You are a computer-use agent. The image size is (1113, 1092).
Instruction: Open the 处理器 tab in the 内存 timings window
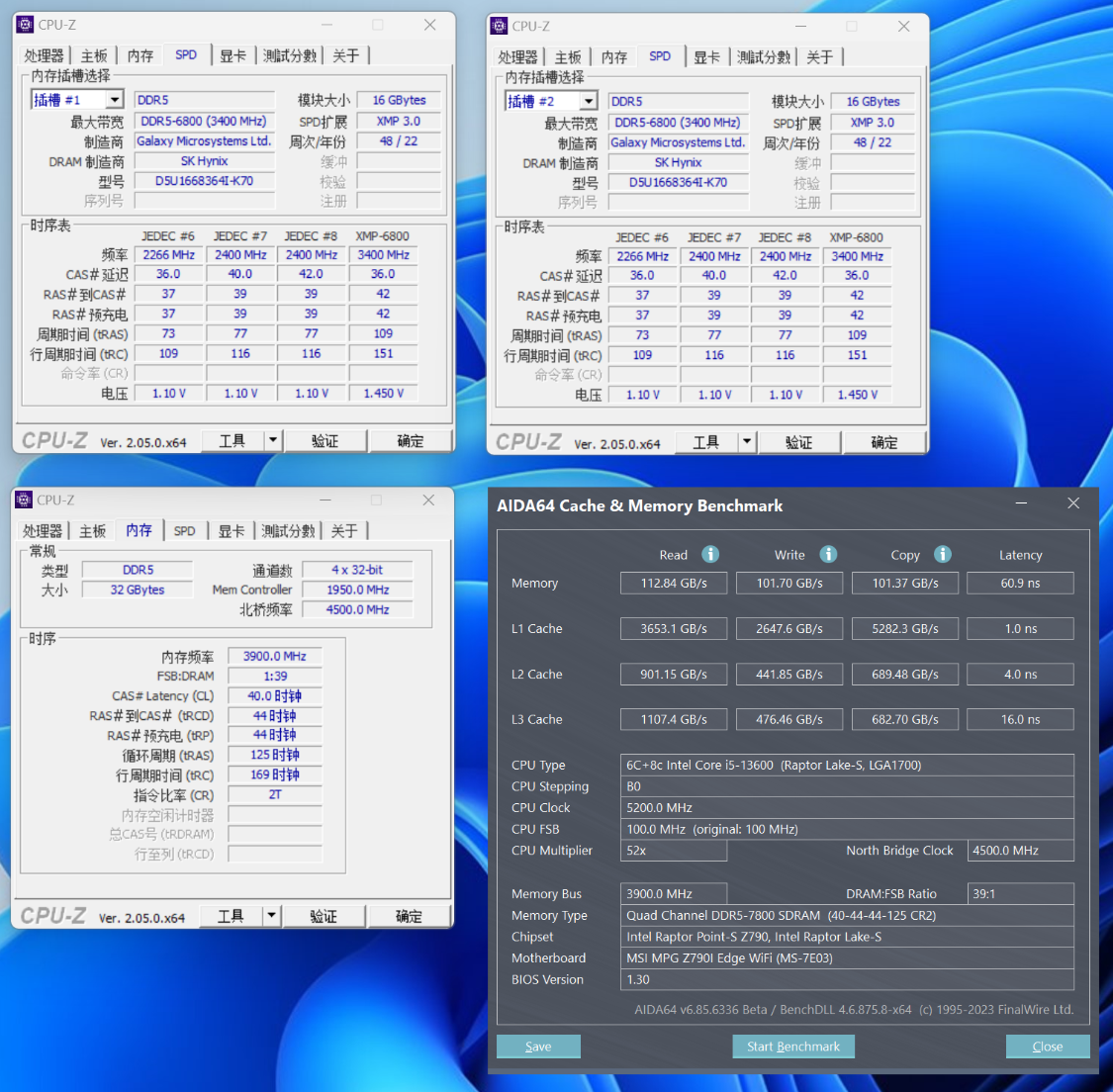click(43, 531)
